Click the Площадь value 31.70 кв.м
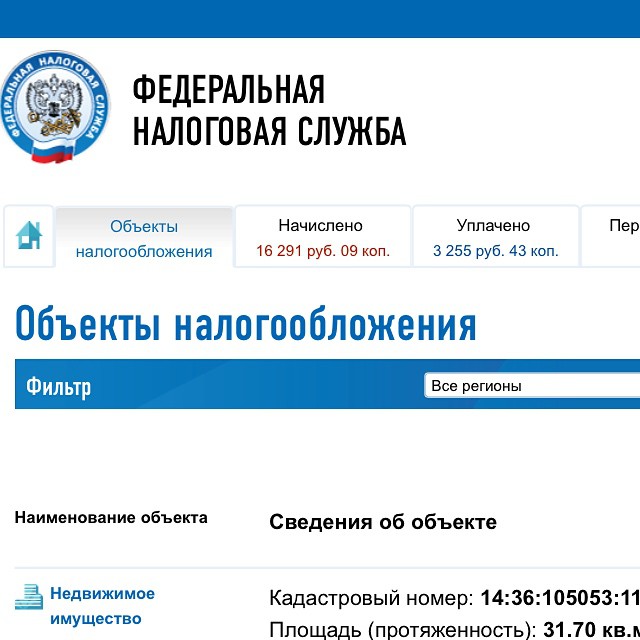The image size is (640, 640). [x=591, y=629]
